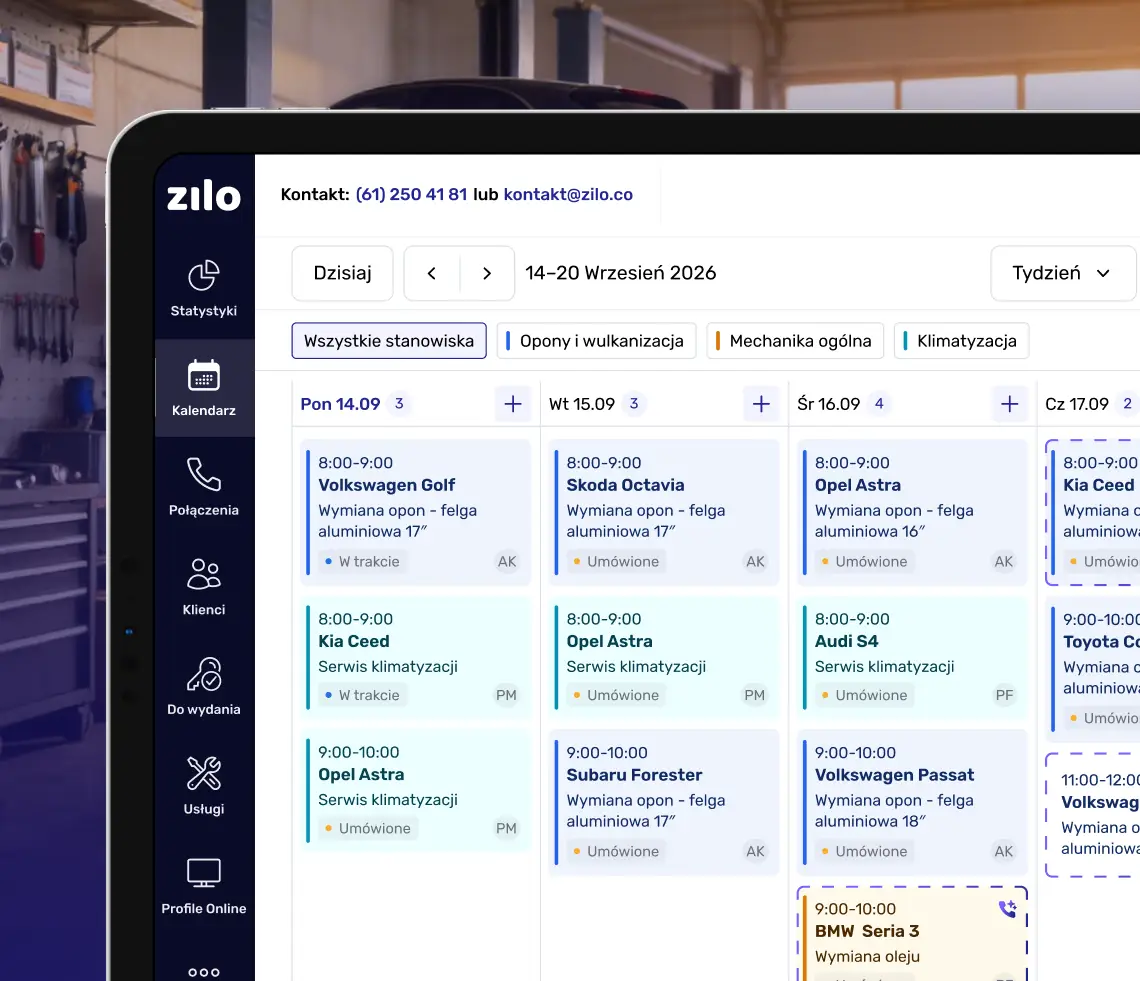Filter by Opony i wulkanizacja
The height and width of the screenshot is (981, 1140).
pos(596,341)
